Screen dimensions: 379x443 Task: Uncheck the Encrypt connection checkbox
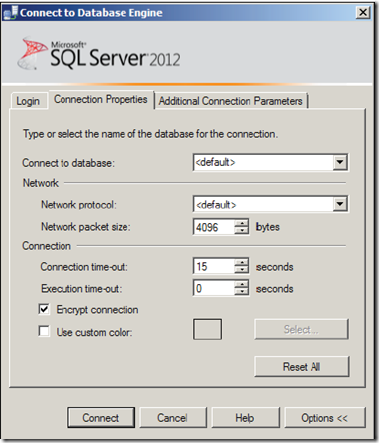(44, 309)
